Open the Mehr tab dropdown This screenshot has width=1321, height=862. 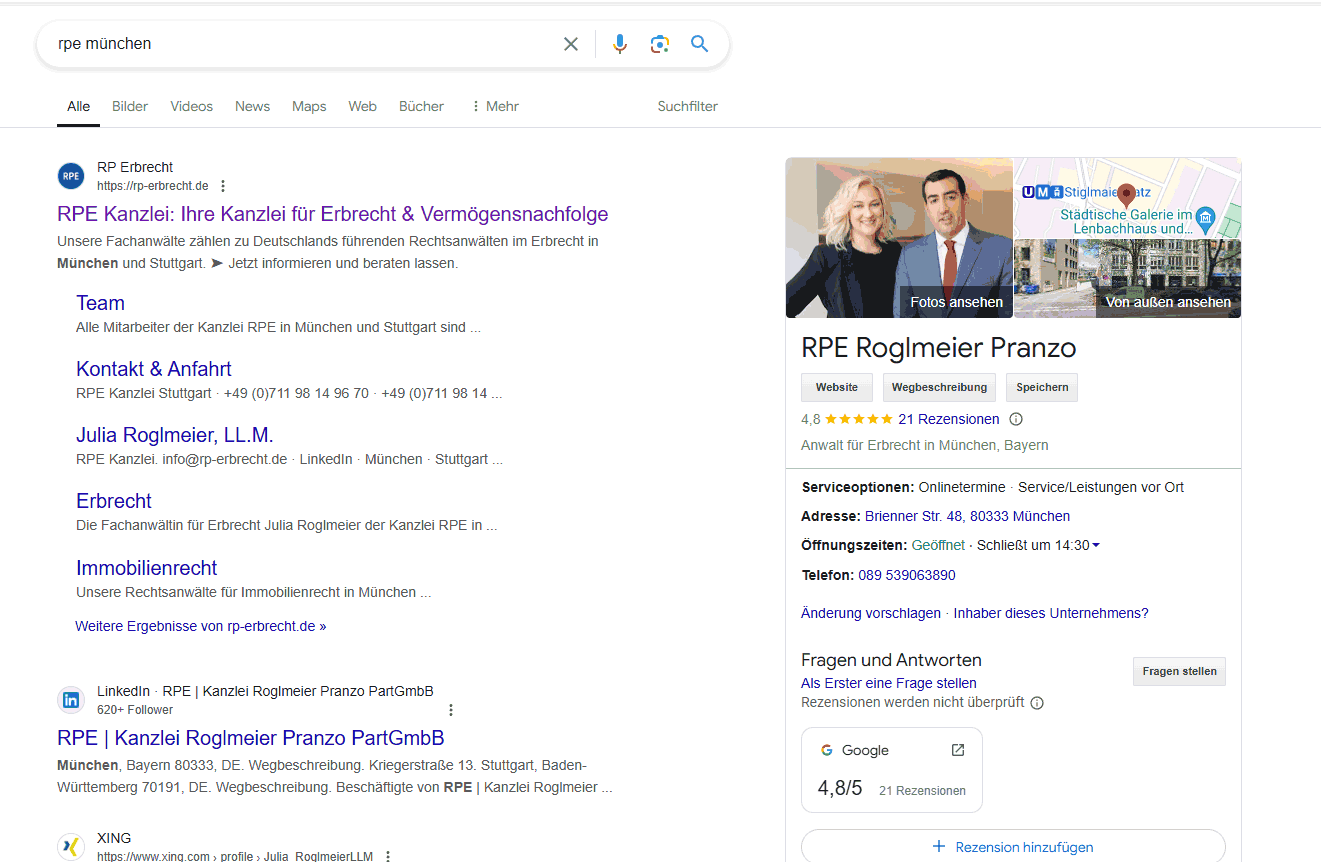tap(494, 106)
